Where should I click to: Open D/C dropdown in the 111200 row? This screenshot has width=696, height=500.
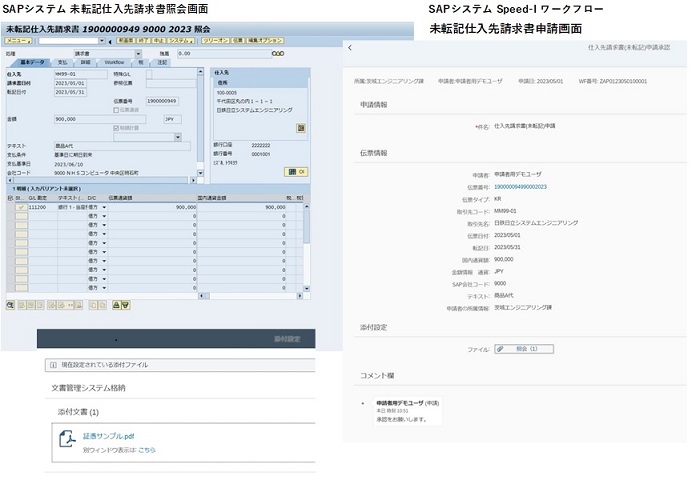coord(104,207)
